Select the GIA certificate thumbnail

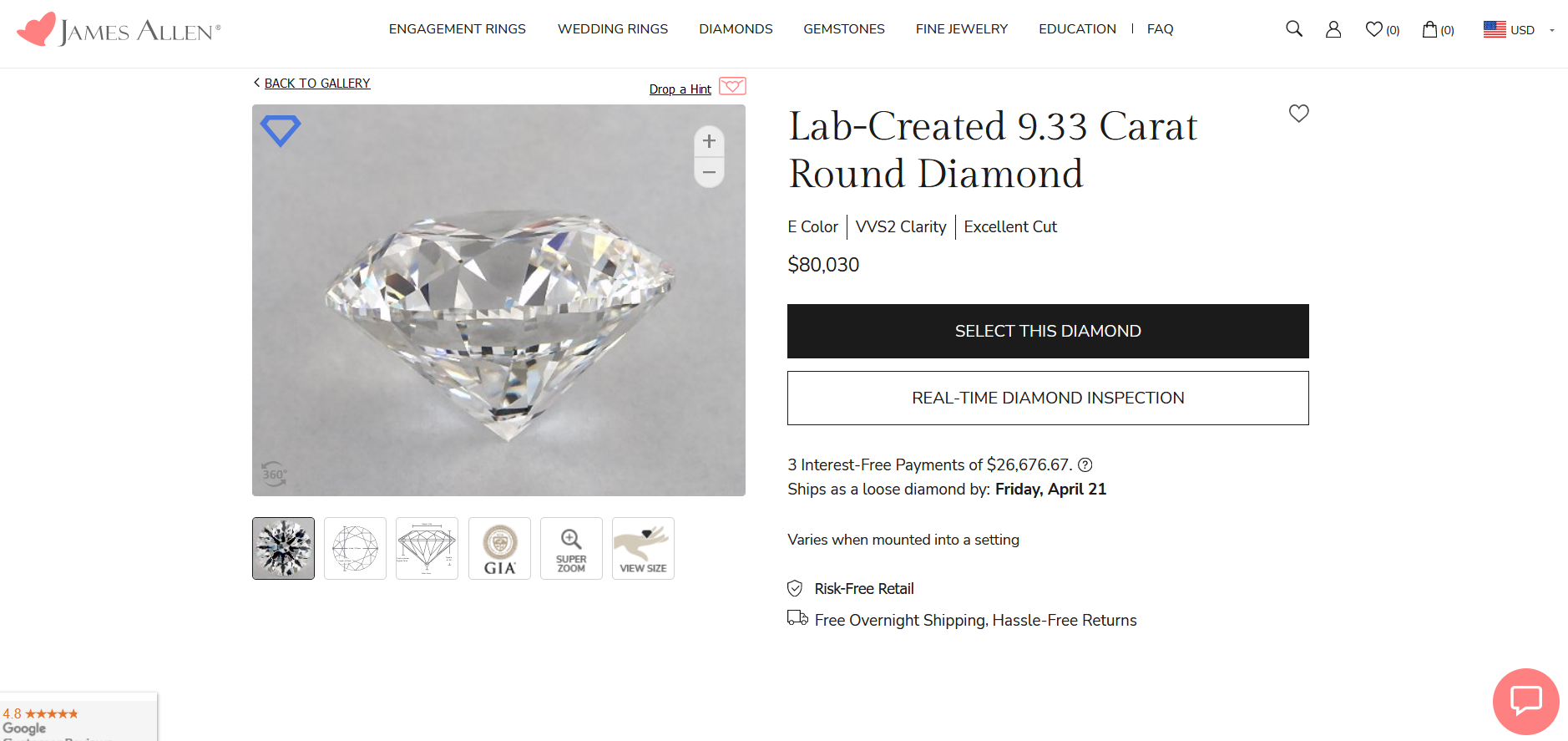(499, 548)
